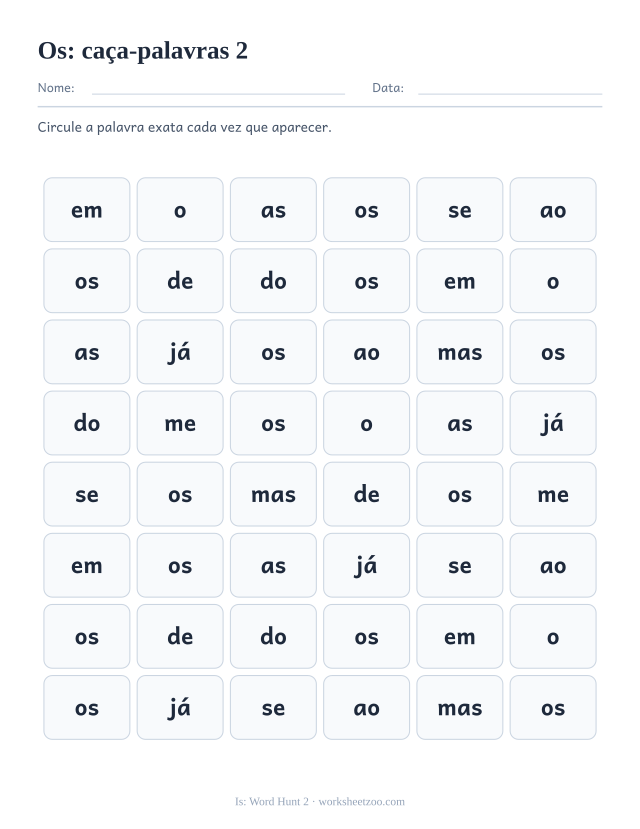640x829 pixels.
Task: Select the 'mas' tile in row three
Action: coord(460,352)
